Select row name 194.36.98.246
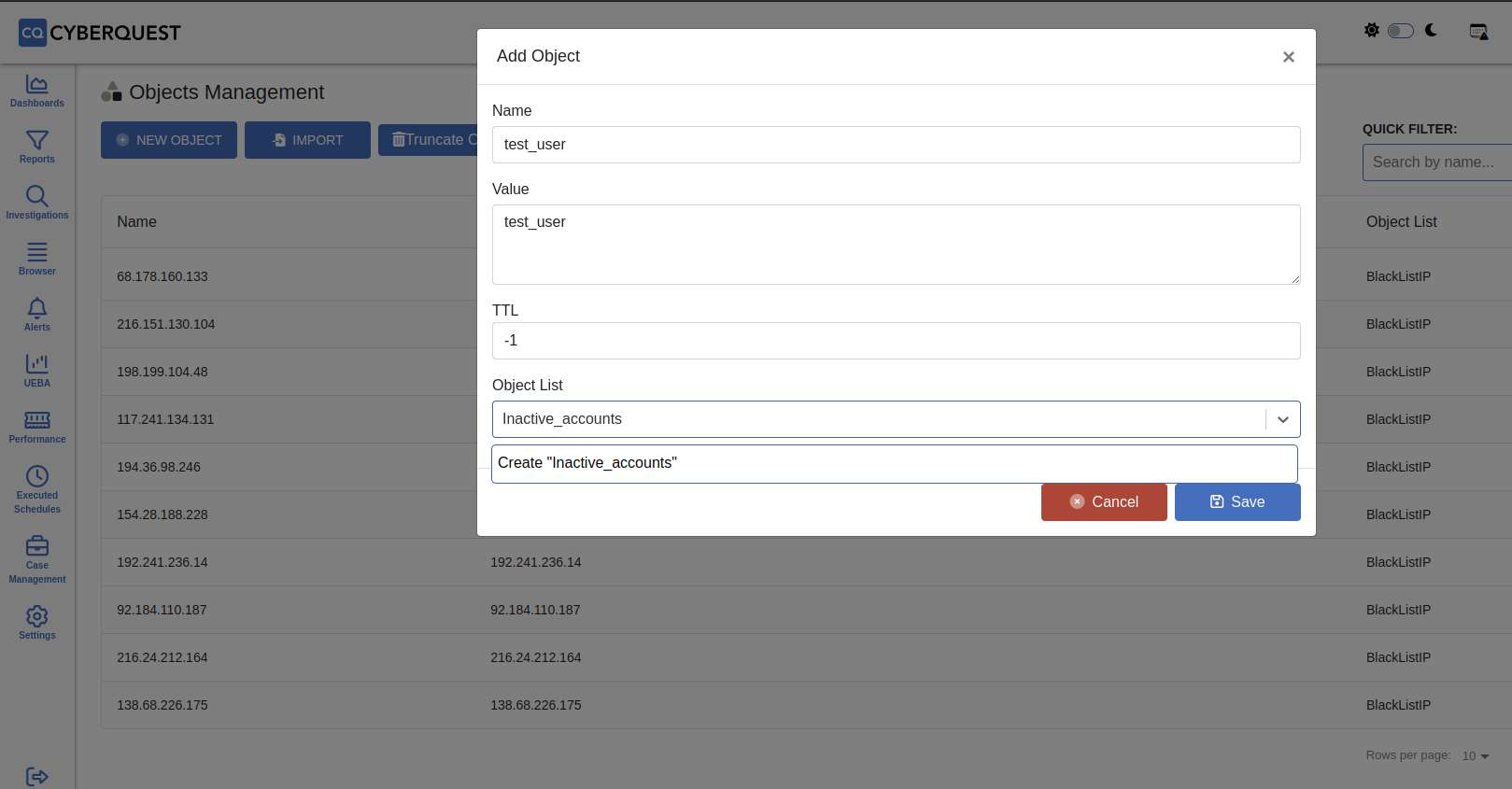The image size is (1512, 789). [x=159, y=467]
